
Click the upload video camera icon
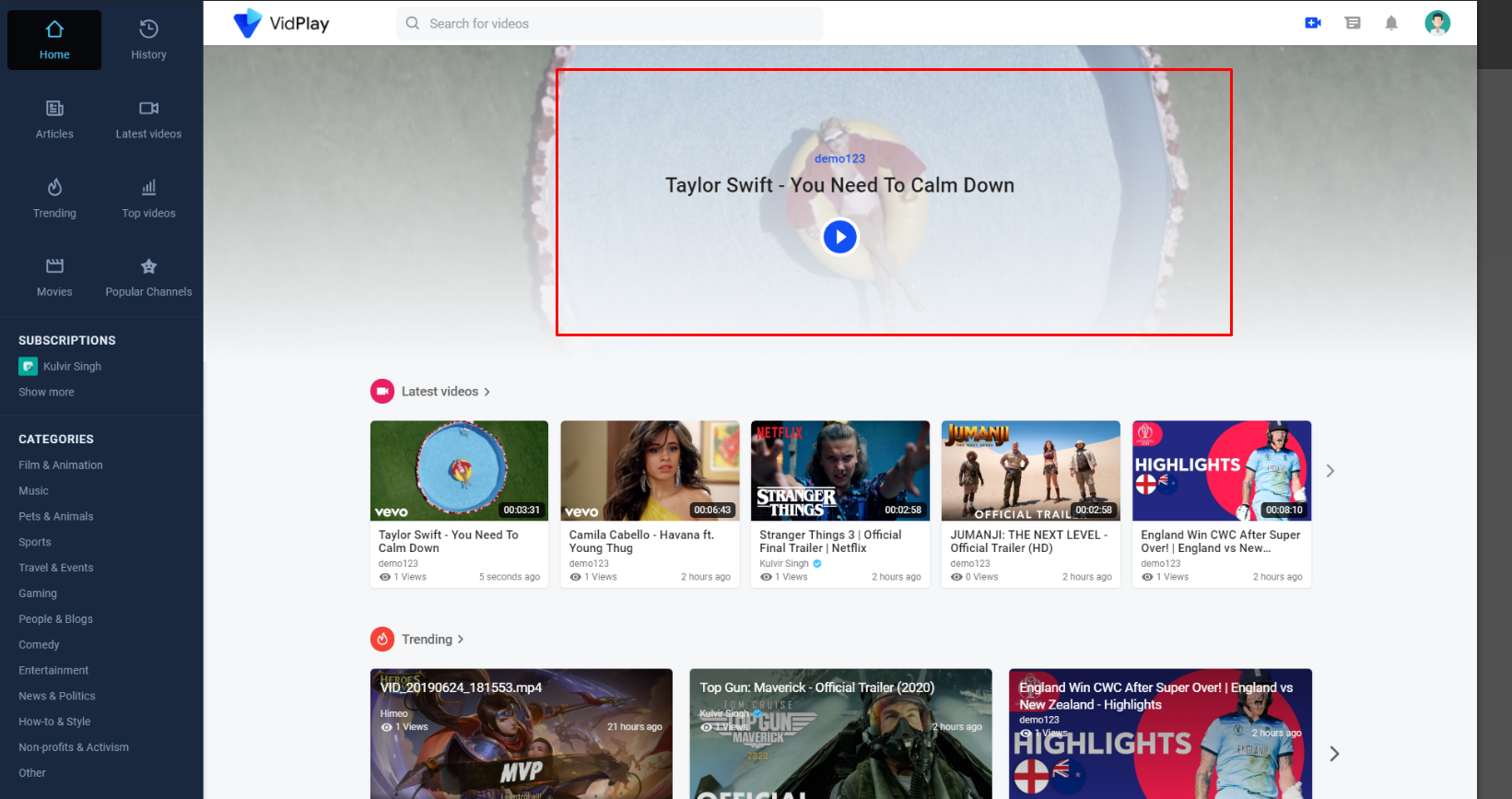pos(1313,23)
